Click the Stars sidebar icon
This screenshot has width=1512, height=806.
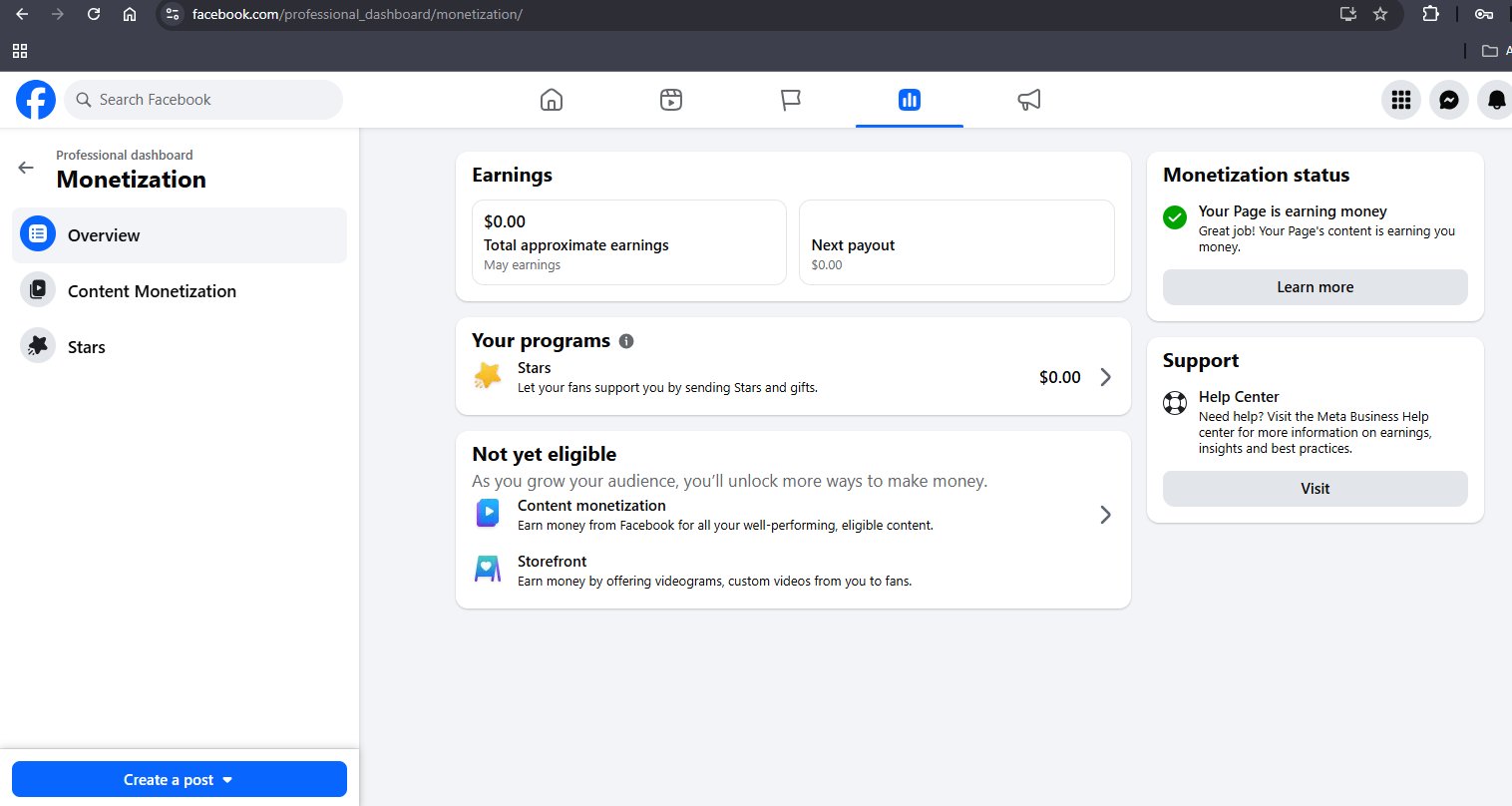38,346
